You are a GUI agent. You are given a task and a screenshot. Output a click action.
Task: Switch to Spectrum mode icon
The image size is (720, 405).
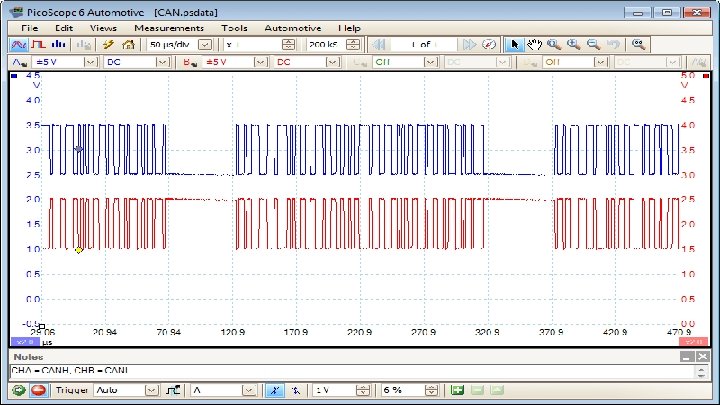[x=59, y=45]
